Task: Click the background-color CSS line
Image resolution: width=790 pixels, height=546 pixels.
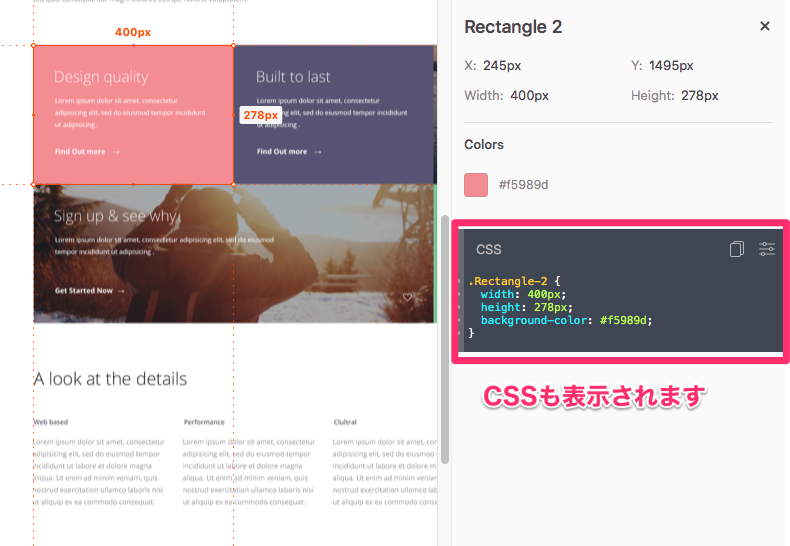Action: coord(566,320)
